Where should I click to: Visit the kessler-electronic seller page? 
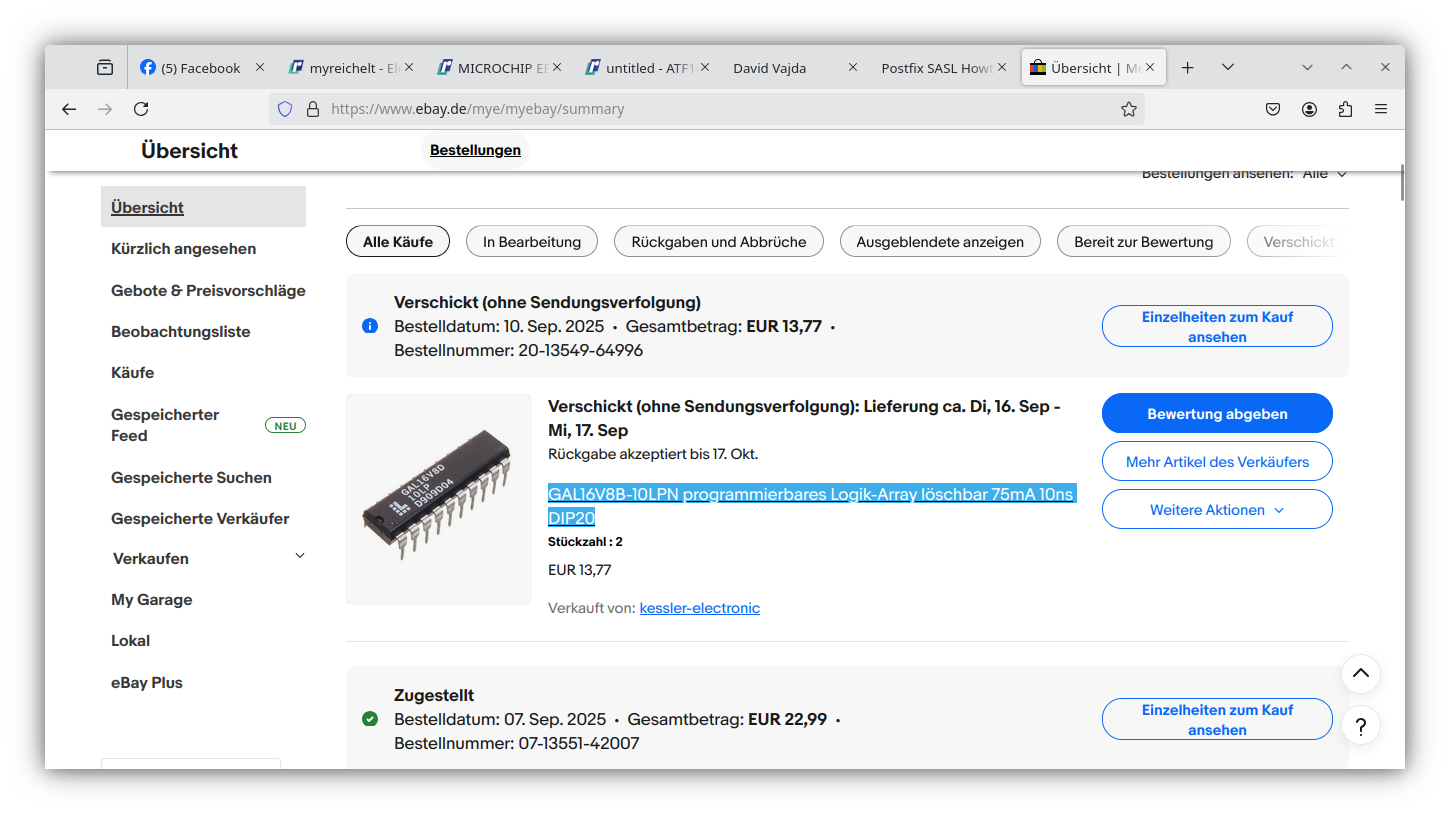699,607
